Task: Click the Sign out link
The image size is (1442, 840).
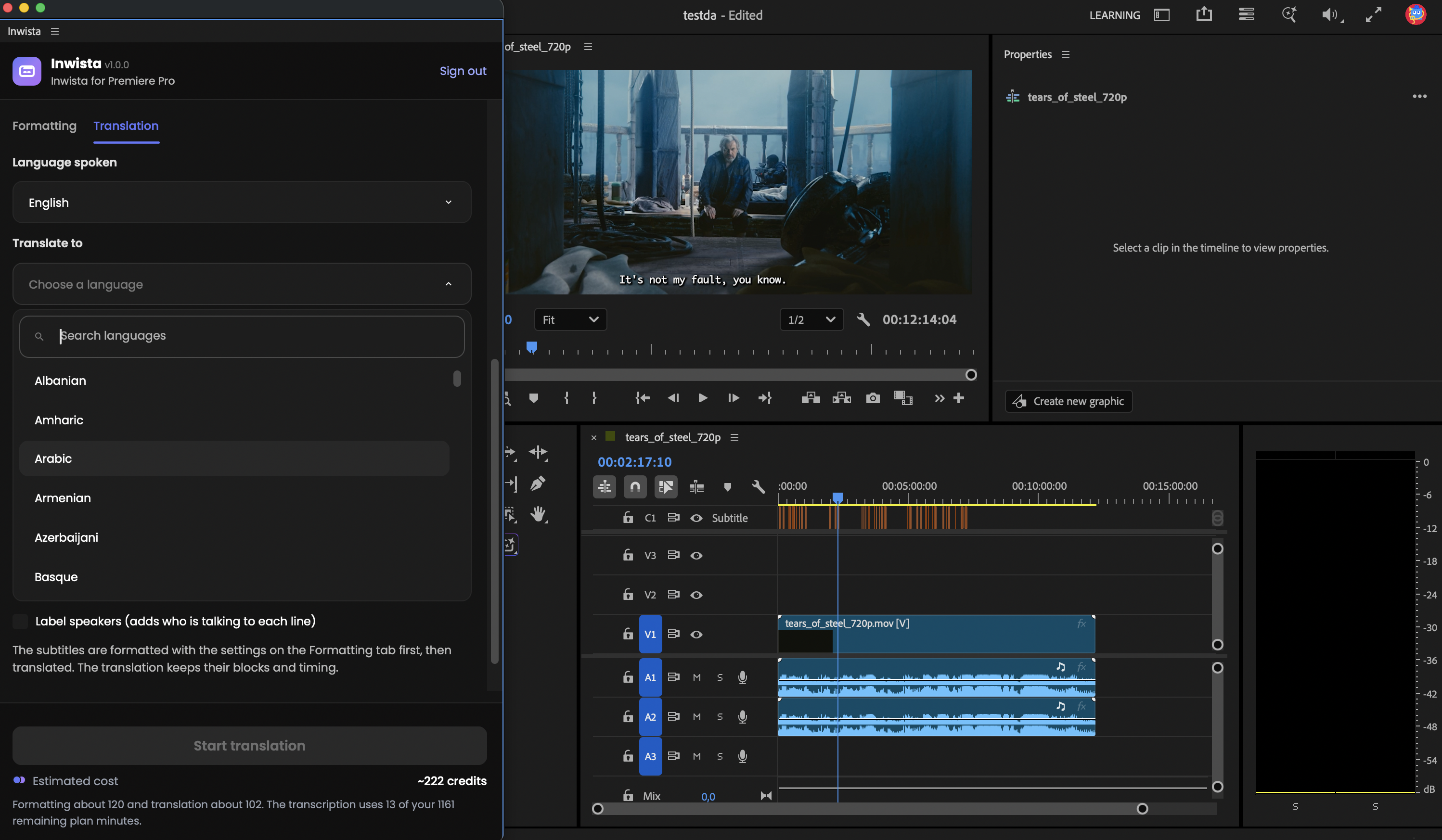Action: tap(463, 71)
